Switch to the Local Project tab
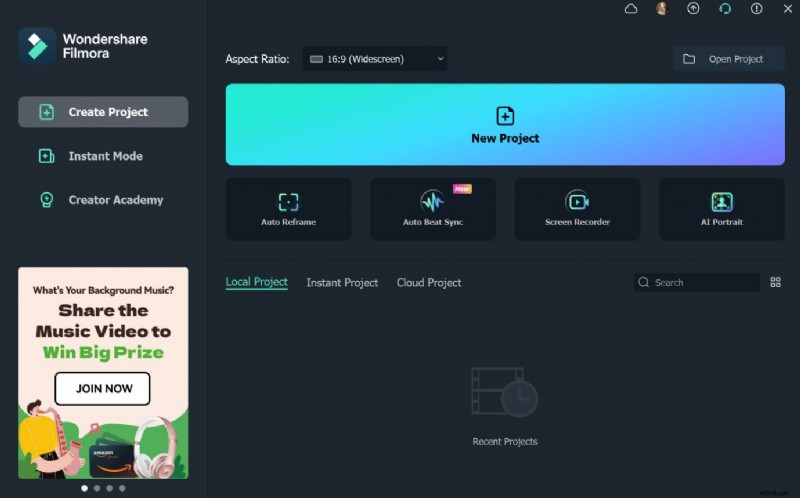The width and height of the screenshot is (800, 498). pyautogui.click(x=257, y=282)
